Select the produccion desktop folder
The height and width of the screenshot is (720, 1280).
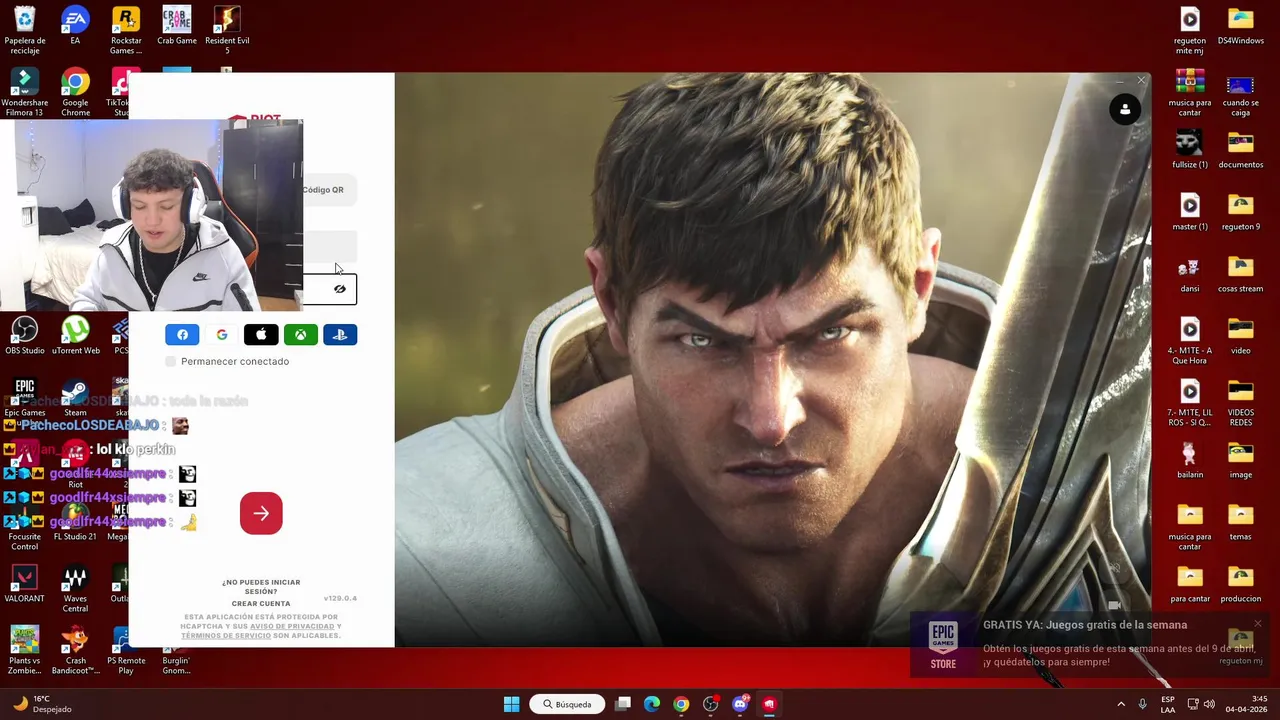pyautogui.click(x=1240, y=584)
